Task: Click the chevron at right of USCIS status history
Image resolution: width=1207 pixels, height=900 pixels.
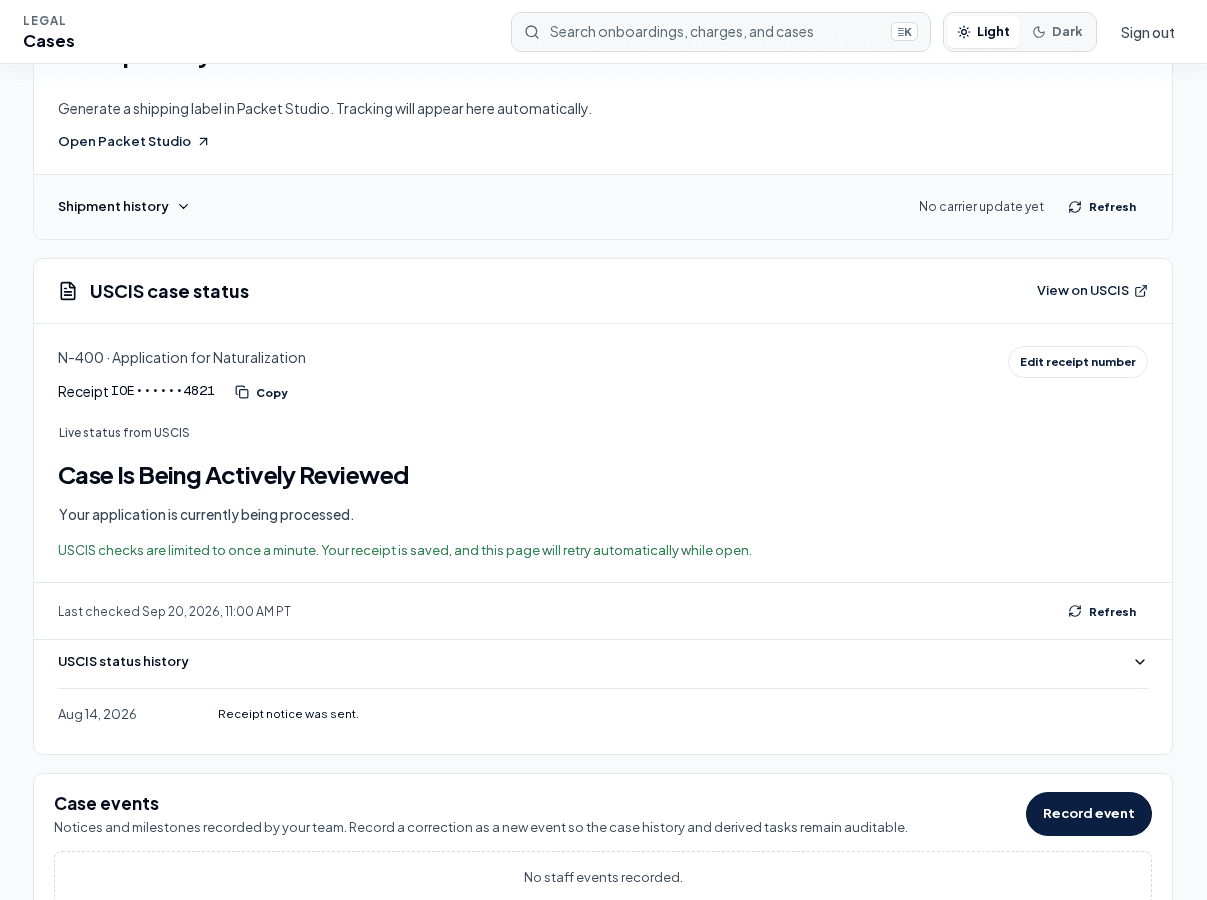Action: tap(1140, 662)
